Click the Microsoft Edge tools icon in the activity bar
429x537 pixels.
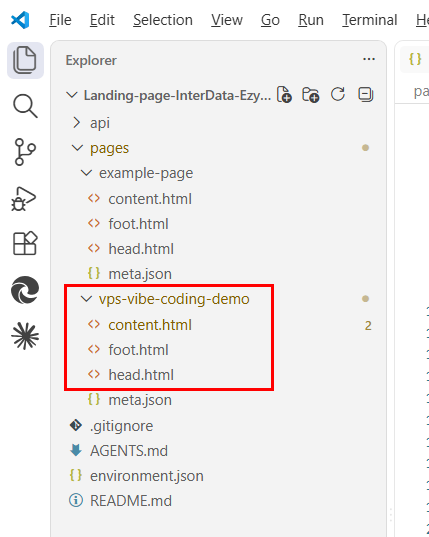[25, 290]
